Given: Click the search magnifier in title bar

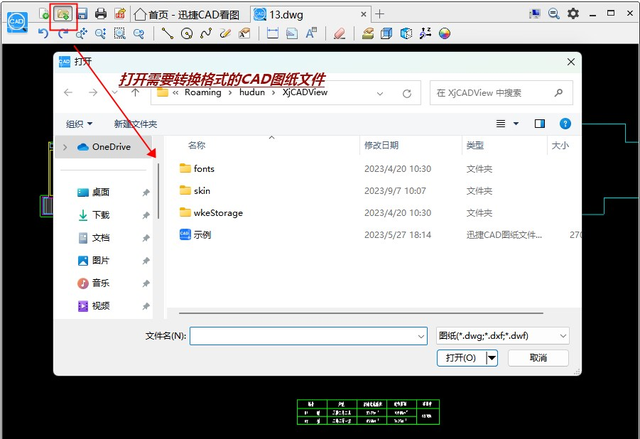Looking at the screenshot, I should [x=553, y=13].
